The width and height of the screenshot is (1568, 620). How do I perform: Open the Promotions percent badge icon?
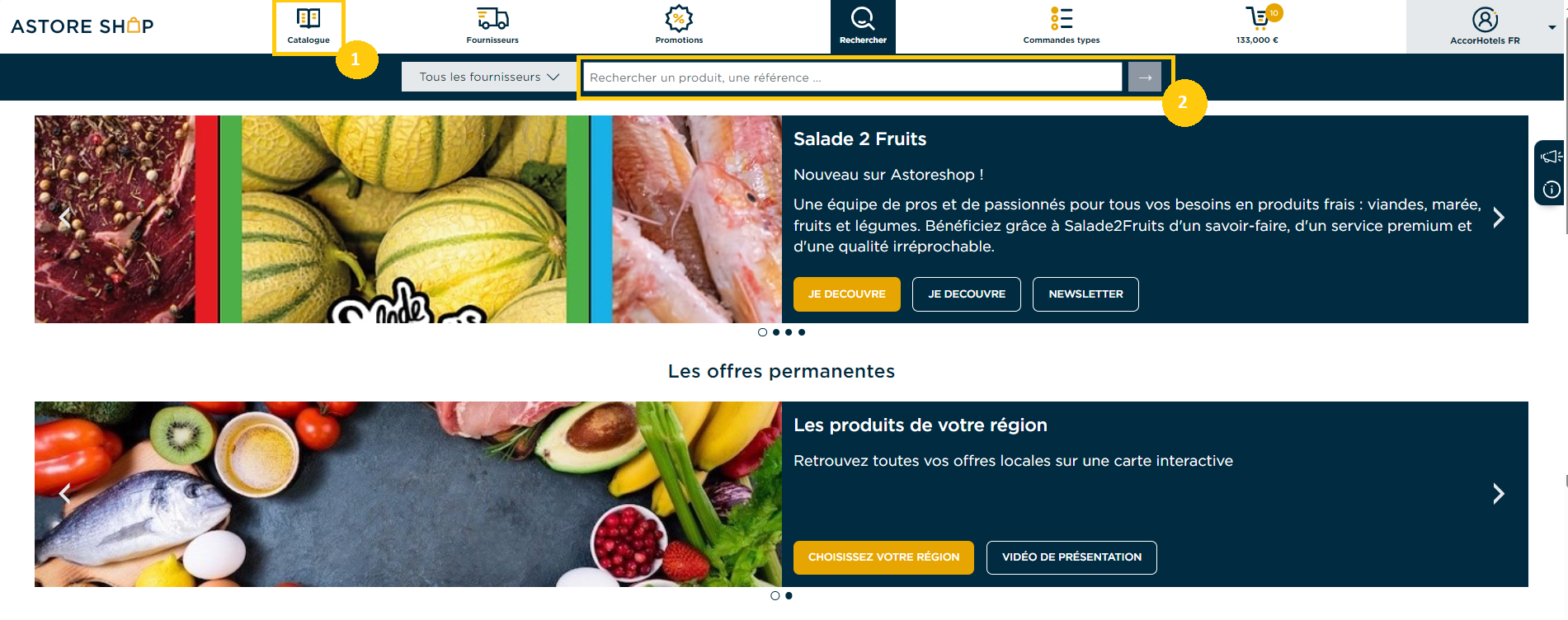point(679,18)
